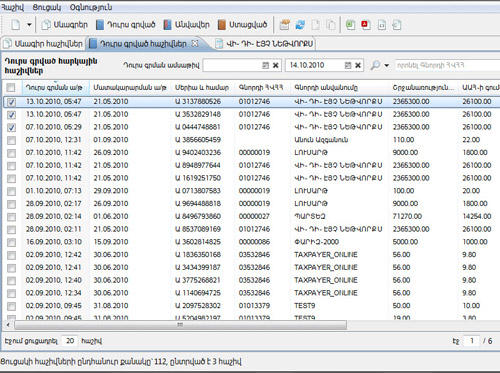Click the empty start date field

tap(232, 65)
